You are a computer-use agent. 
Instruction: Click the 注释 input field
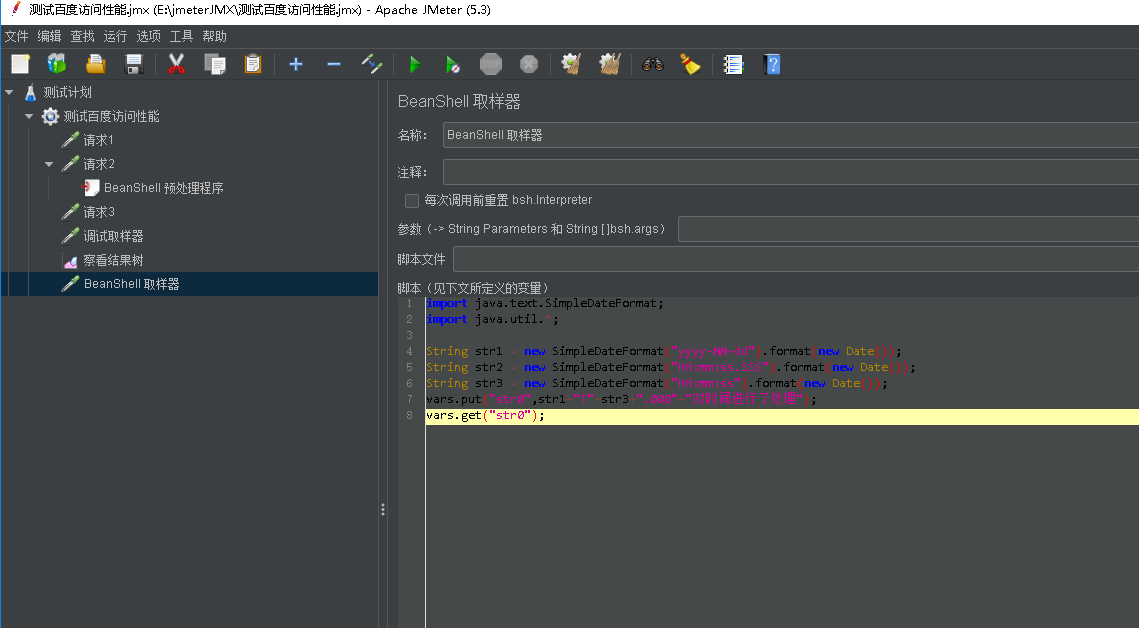[x=790, y=172]
